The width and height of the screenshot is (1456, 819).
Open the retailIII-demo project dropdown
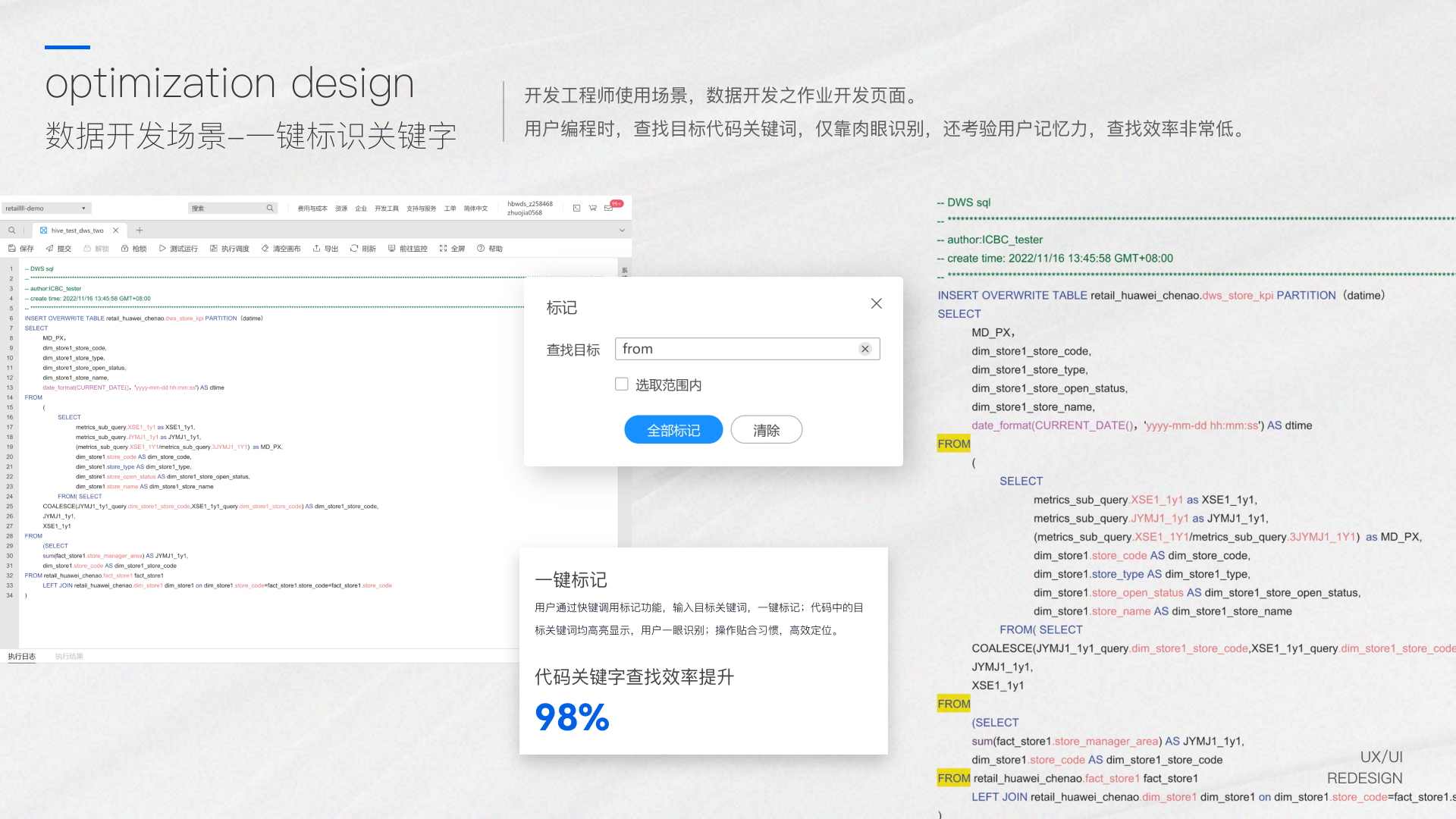[x=46, y=208]
